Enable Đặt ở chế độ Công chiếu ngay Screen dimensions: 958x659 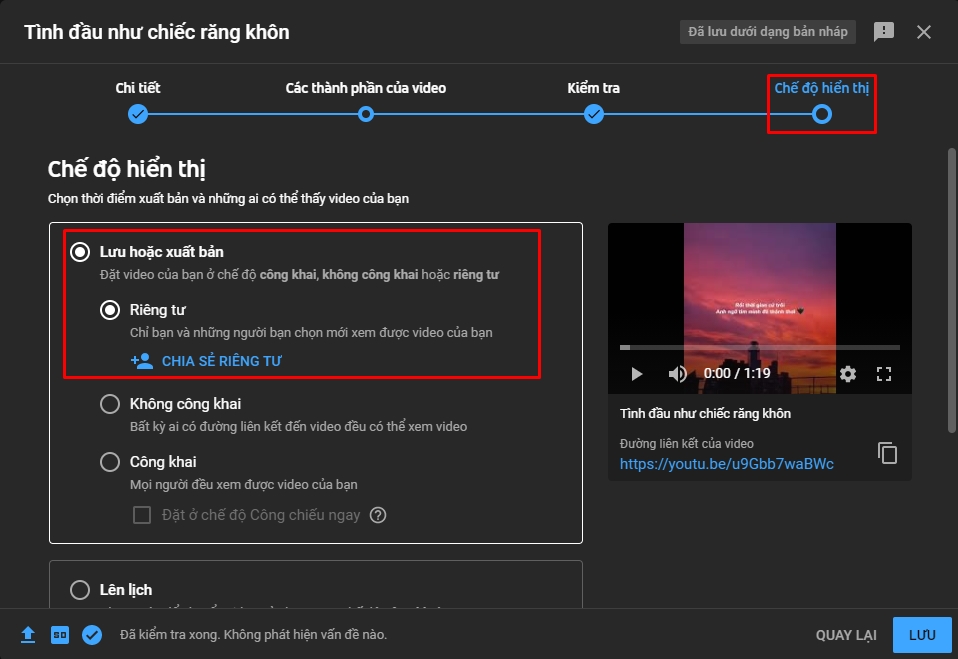(140, 515)
